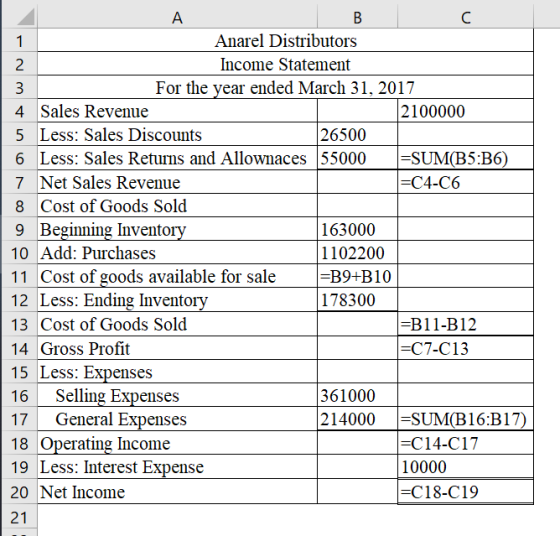
Task: Click 'For the year ended March 31, 2017' cell
Action: tap(285, 87)
